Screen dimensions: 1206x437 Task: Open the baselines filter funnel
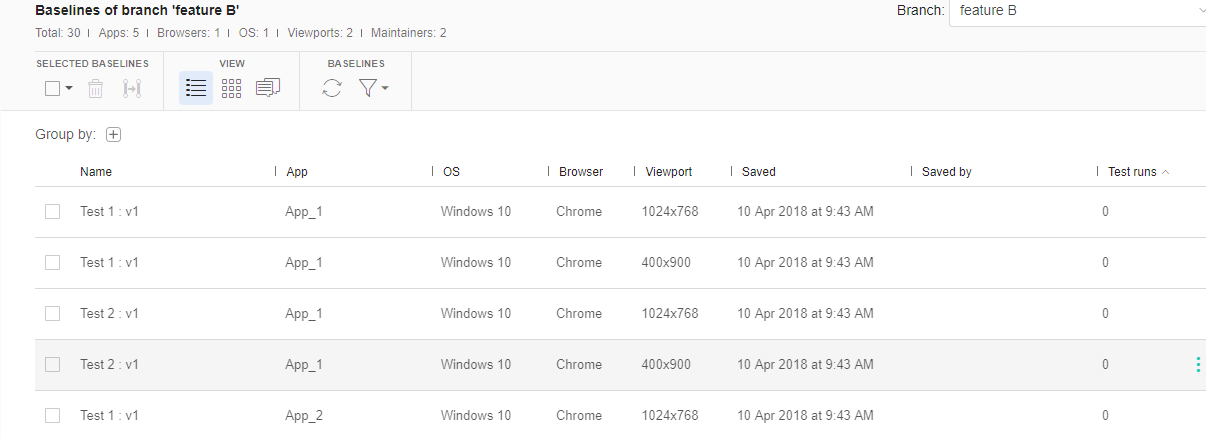pos(368,89)
